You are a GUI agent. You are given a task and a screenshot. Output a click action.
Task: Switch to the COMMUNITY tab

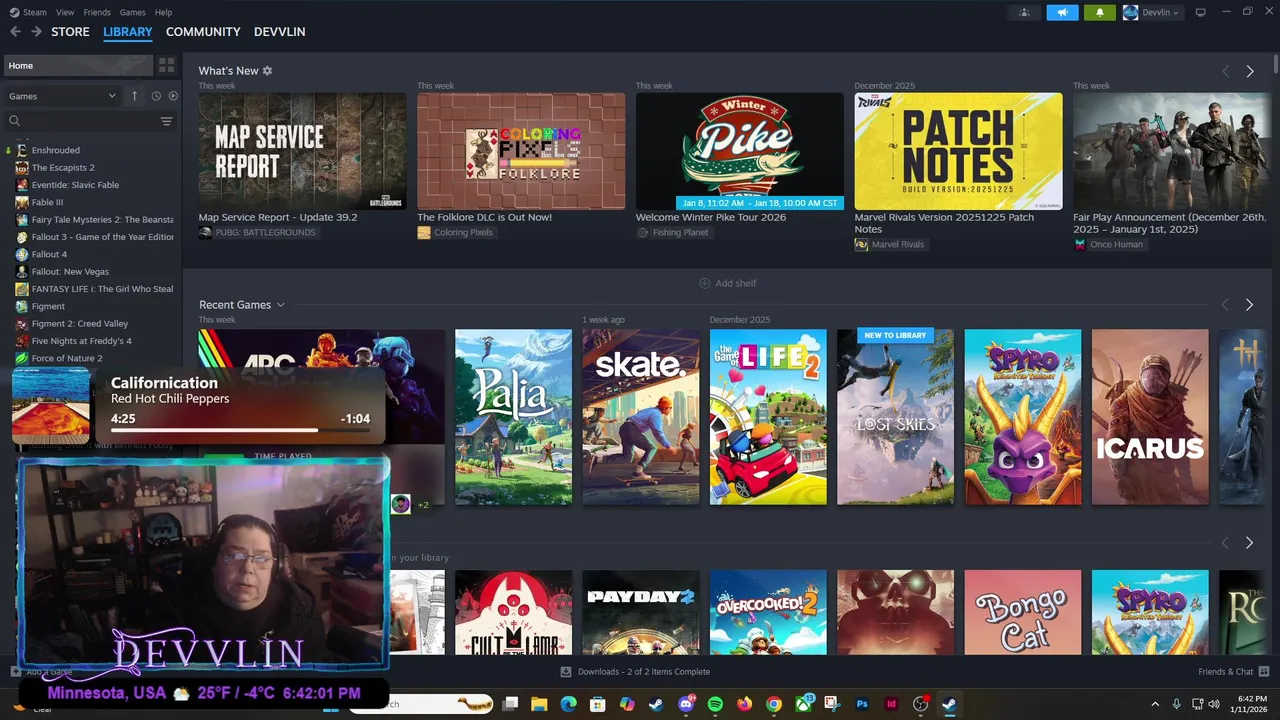pyautogui.click(x=203, y=32)
